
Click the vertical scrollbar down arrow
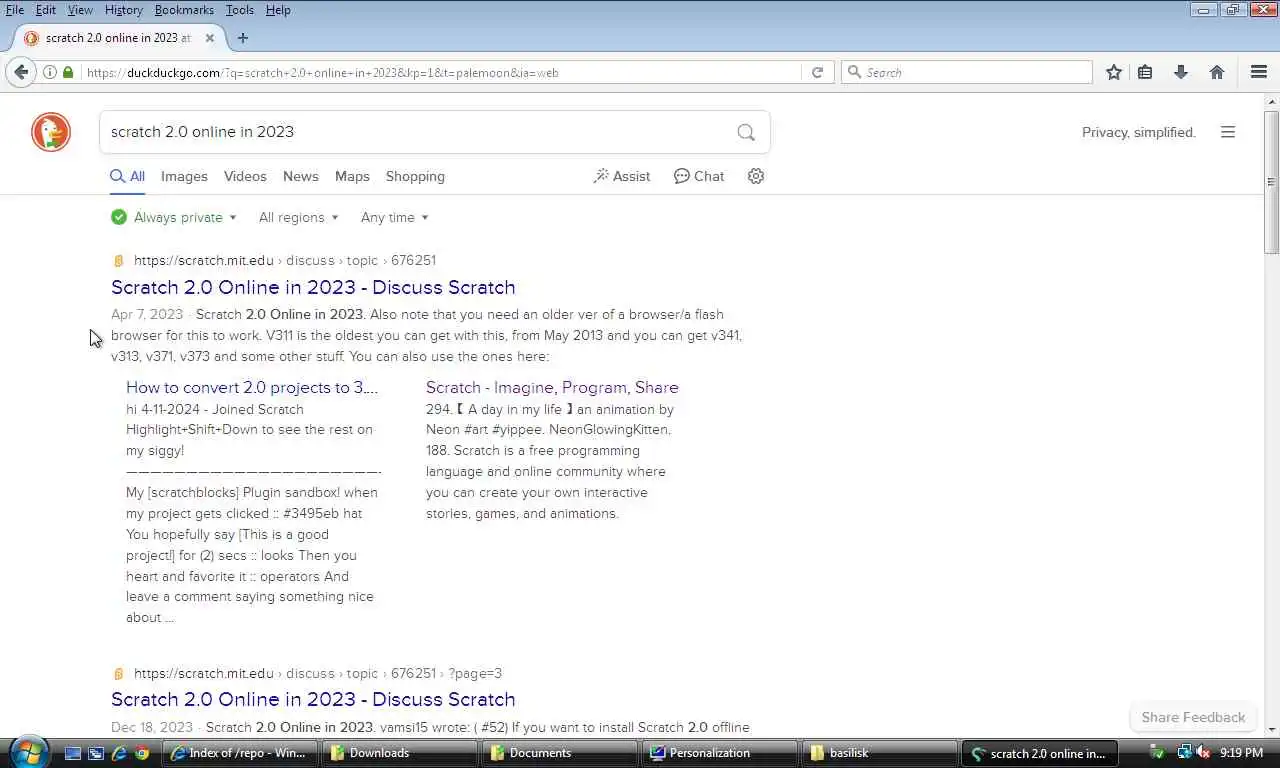(1271, 728)
